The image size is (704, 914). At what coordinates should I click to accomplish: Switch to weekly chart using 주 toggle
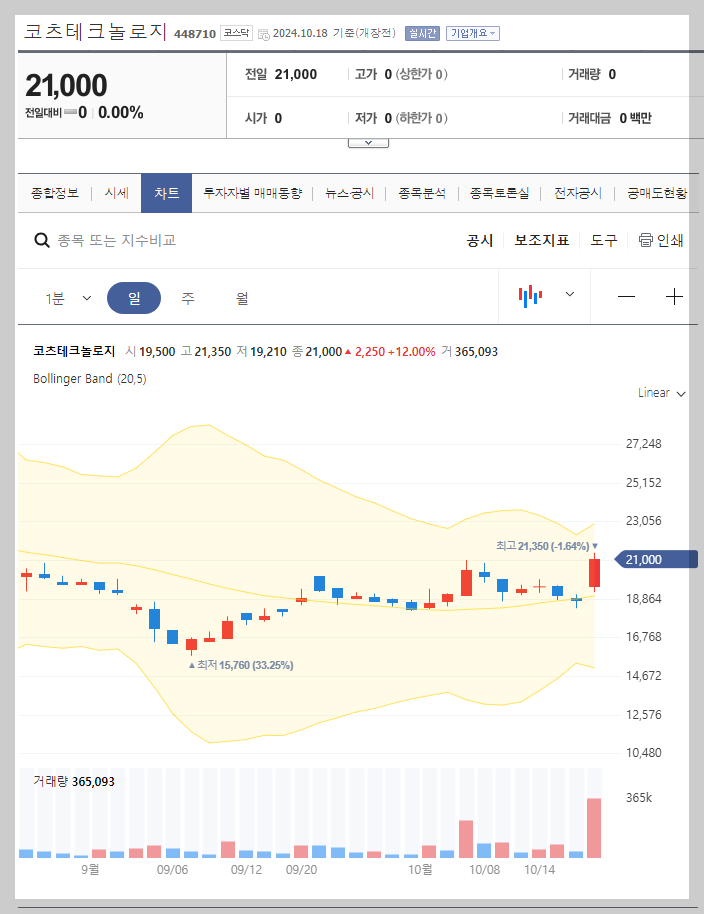(x=188, y=297)
